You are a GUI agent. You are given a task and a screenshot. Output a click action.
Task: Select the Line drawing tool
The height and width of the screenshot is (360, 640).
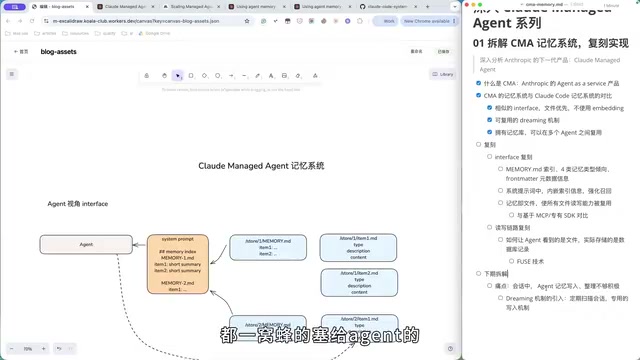[x=244, y=76]
